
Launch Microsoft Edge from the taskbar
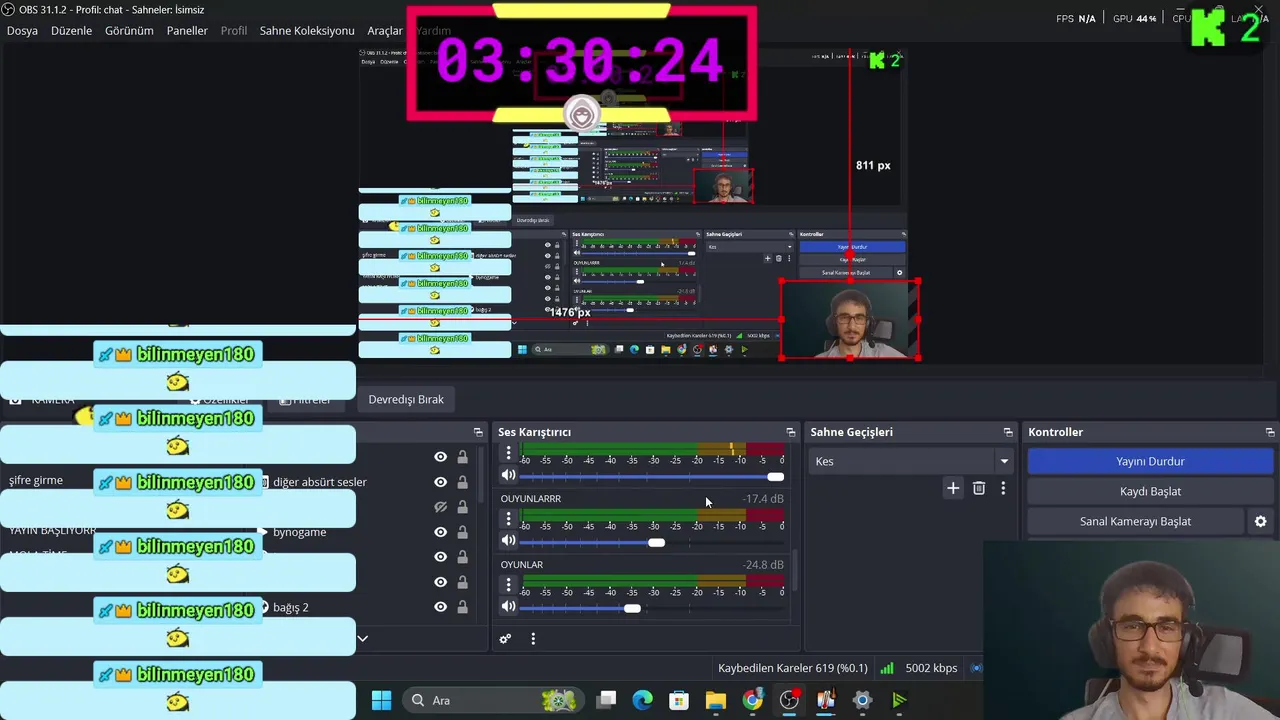click(642, 700)
